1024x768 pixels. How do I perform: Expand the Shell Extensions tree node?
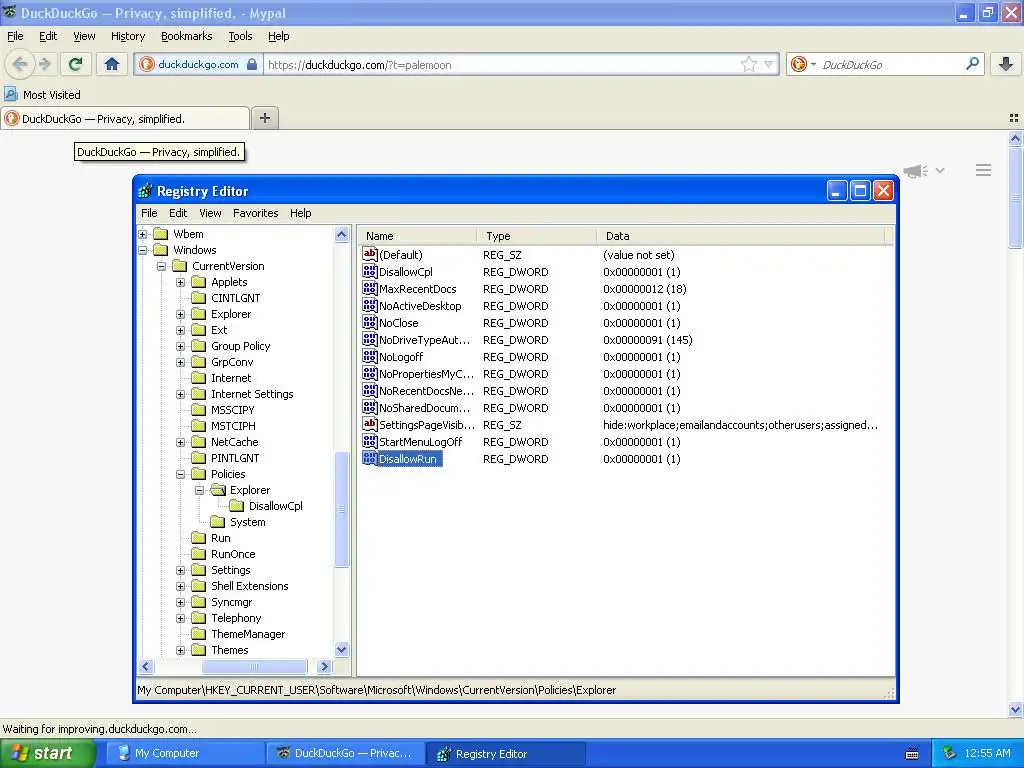click(180, 586)
